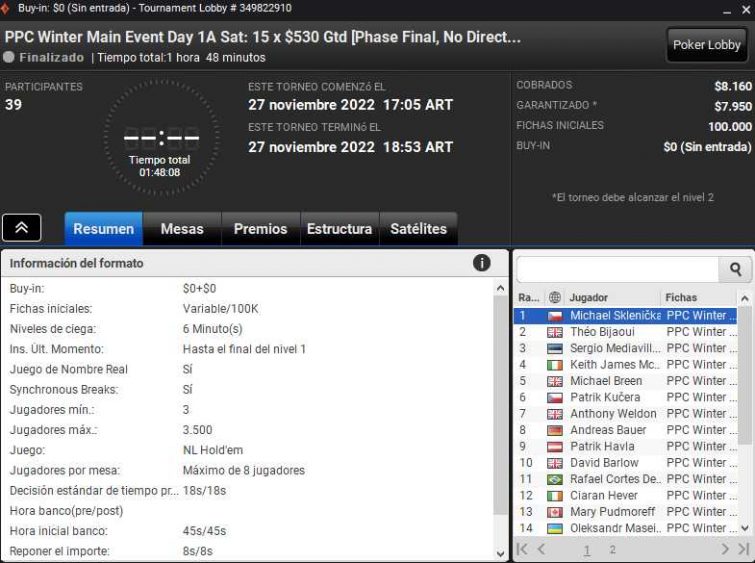Select player row David Barlow
The width and height of the screenshot is (755, 563).
[x=626, y=463]
